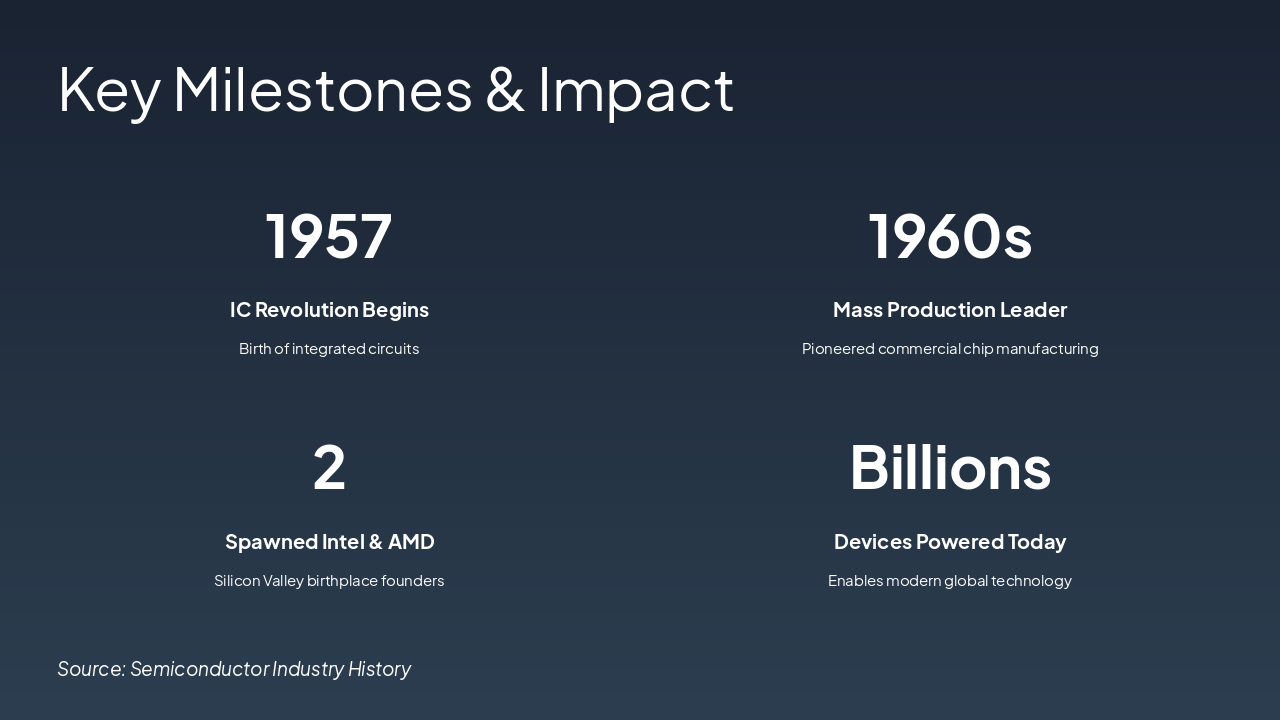
Task: Click the word 'Key' in the title
Action: (108, 90)
